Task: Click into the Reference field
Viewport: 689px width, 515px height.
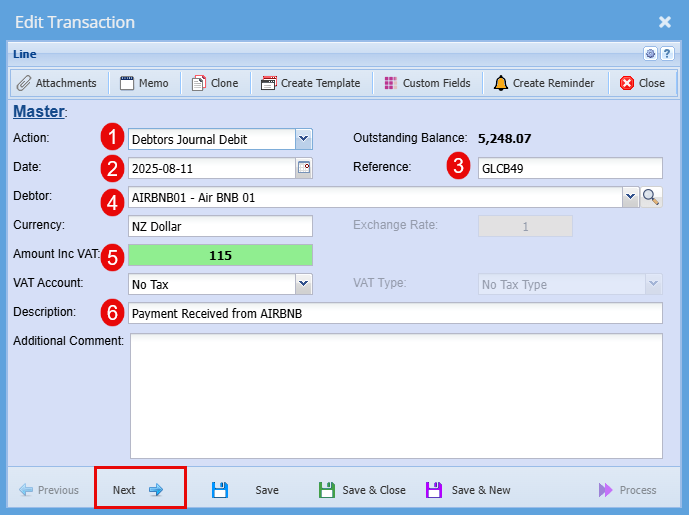Action: [x=569, y=168]
